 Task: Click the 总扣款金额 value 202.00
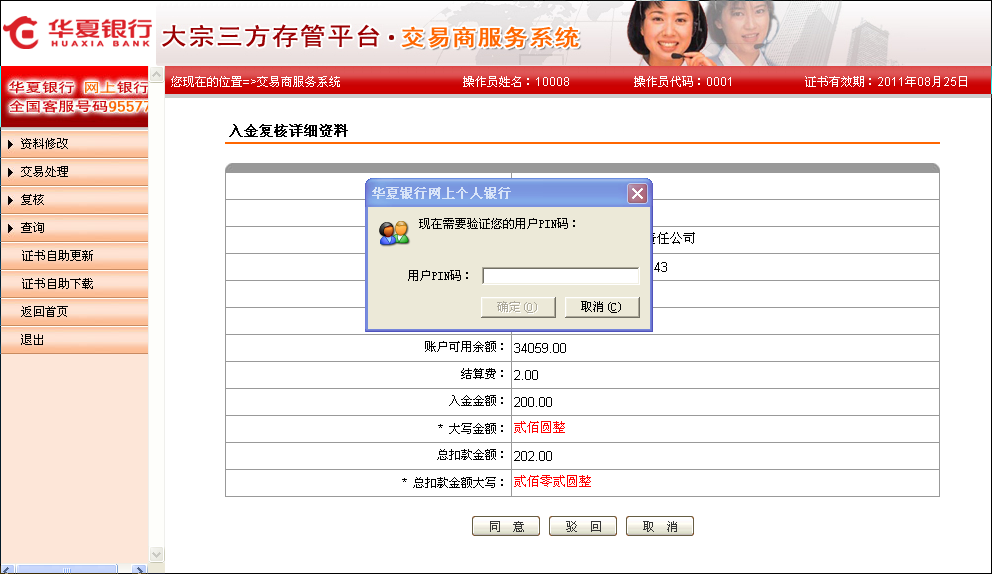pyautogui.click(x=533, y=456)
